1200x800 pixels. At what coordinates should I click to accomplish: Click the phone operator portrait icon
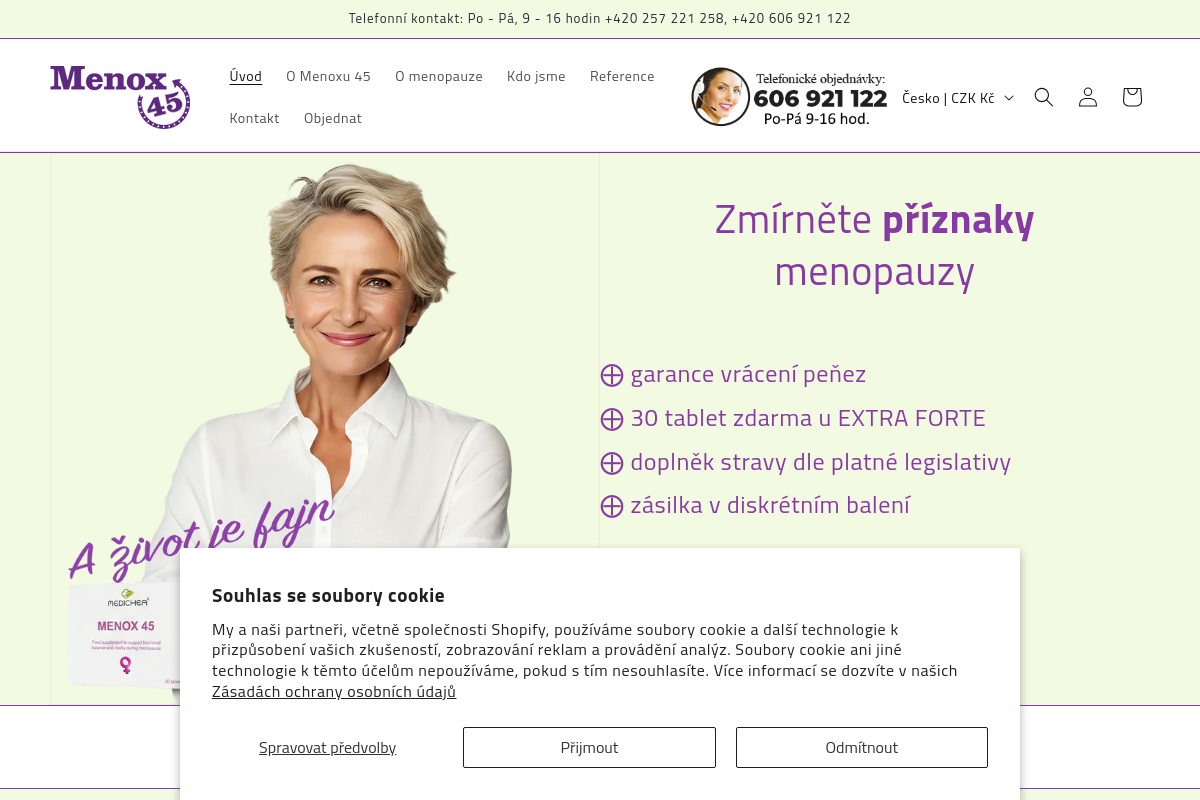click(x=720, y=97)
